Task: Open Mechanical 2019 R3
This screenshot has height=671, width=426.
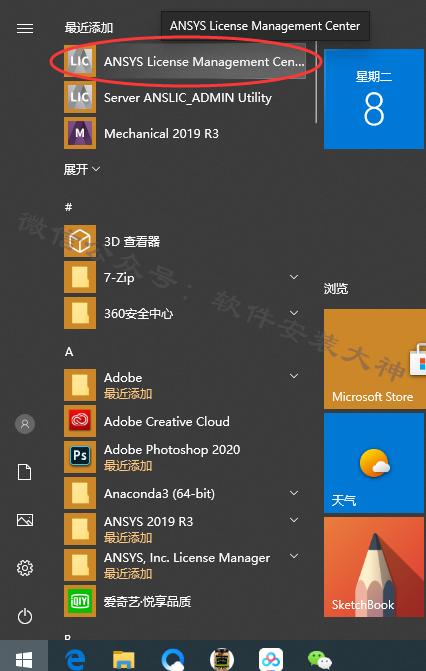Action: pos(185,133)
